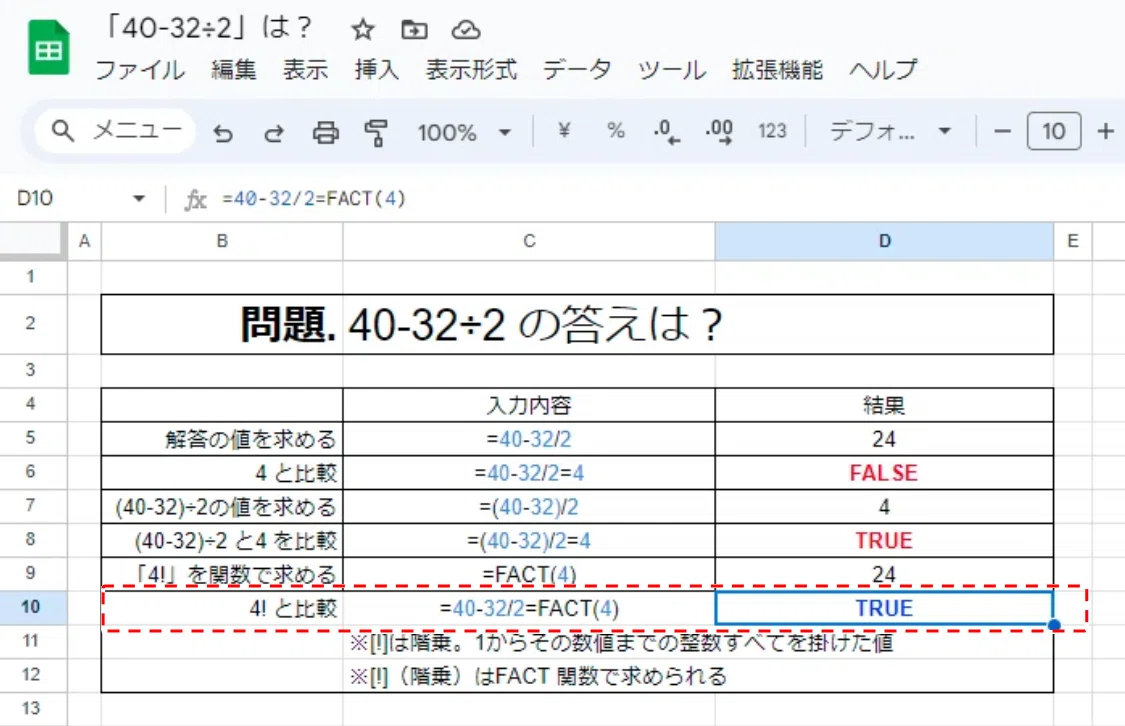The width and height of the screenshot is (1125, 726).
Task: Select column E header
Action: 1073,241
